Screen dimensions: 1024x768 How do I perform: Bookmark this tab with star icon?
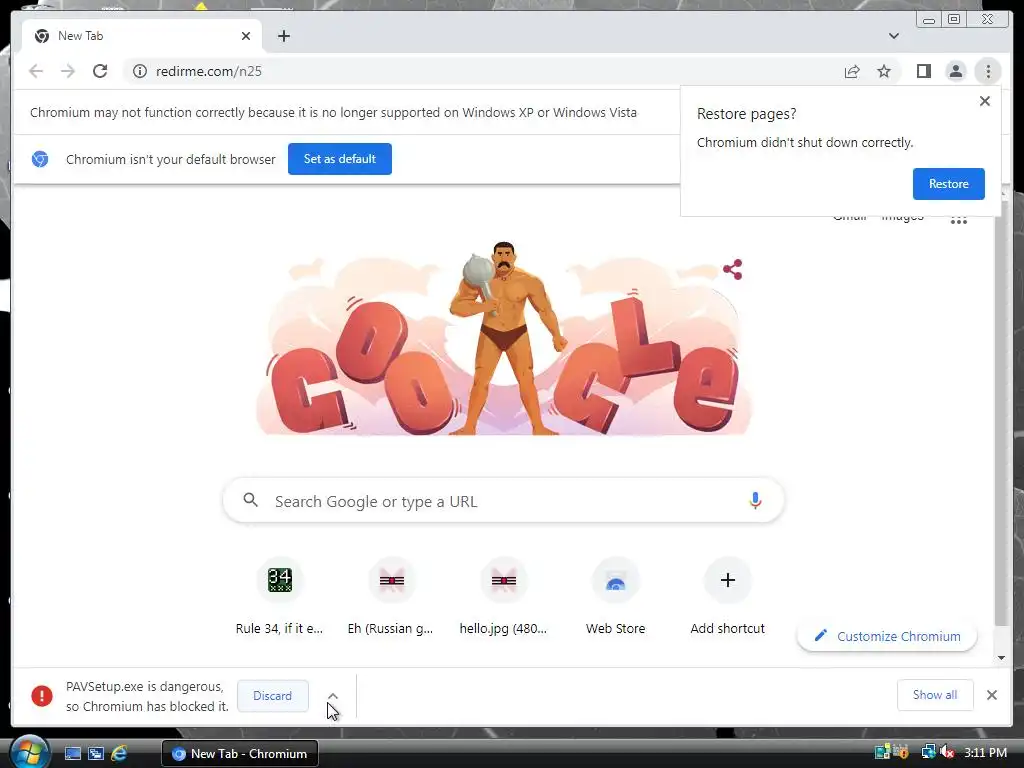884,71
